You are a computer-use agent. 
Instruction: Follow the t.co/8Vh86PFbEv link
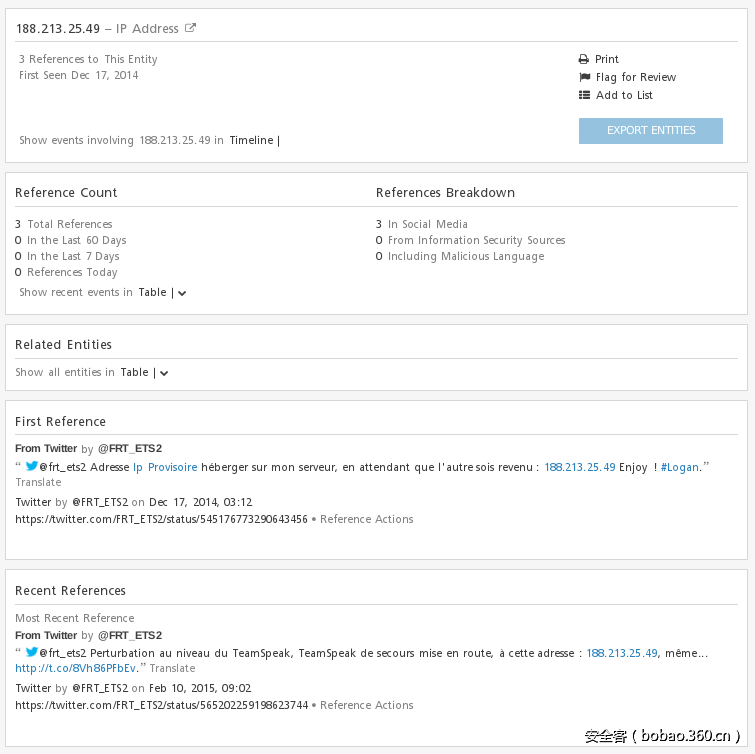(x=75, y=668)
